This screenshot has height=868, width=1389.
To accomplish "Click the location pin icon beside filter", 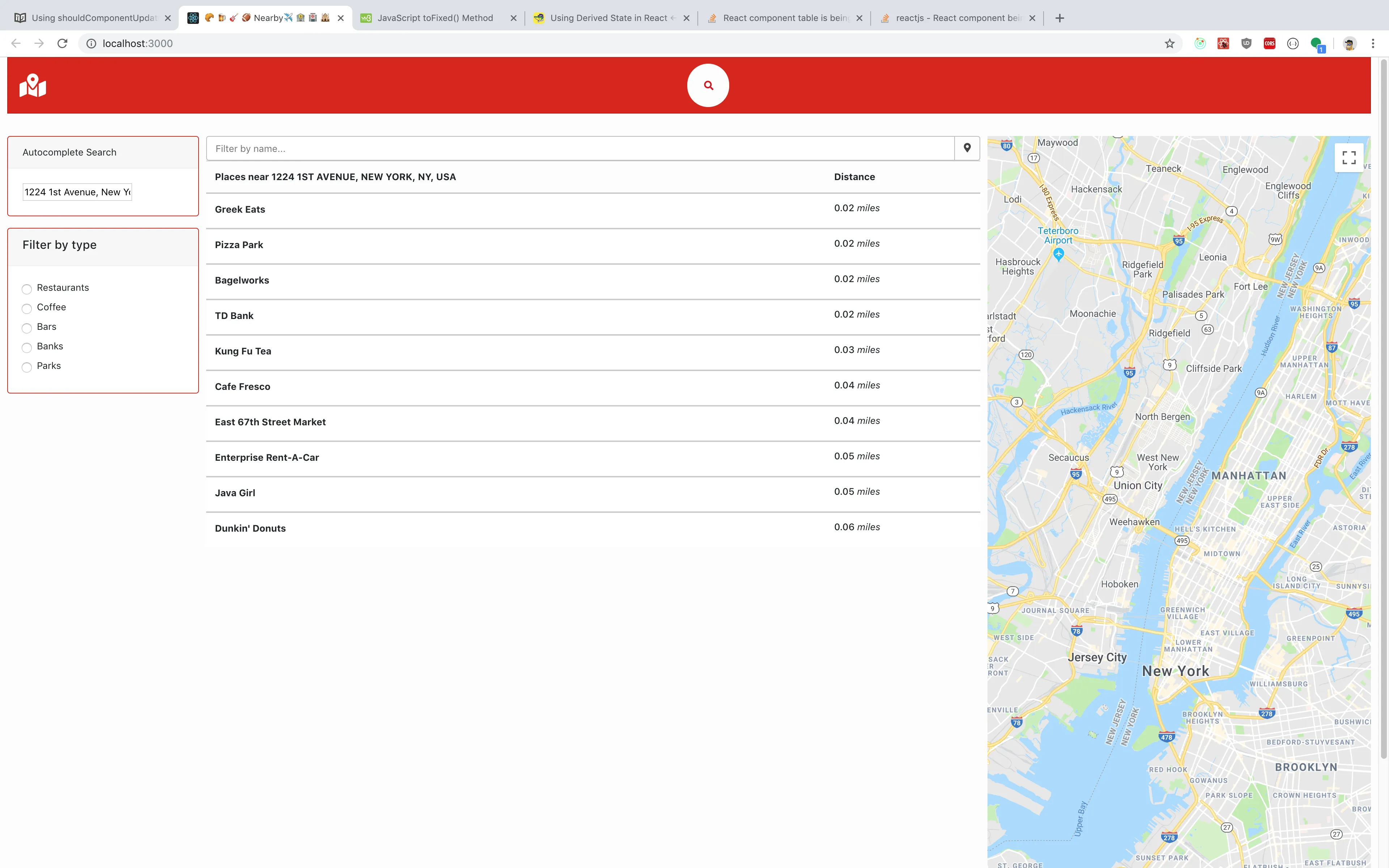I will (x=967, y=148).
